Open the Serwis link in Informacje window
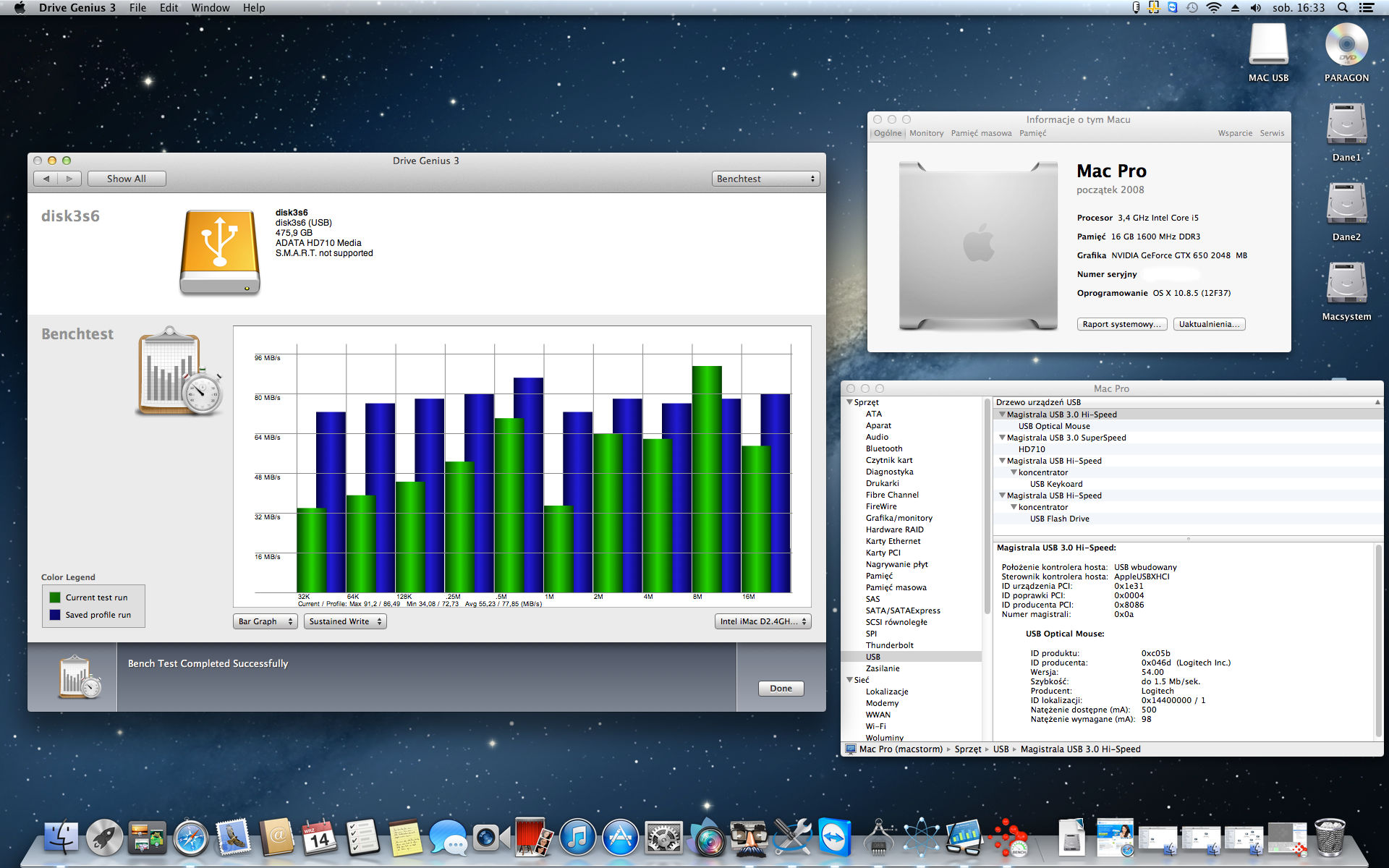 (x=1272, y=133)
